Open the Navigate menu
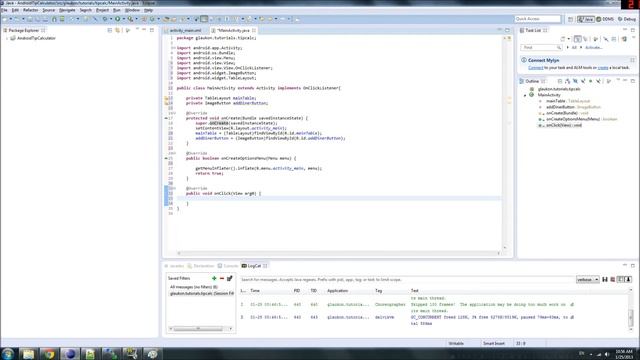This screenshot has width=640, height=360. point(67,10)
